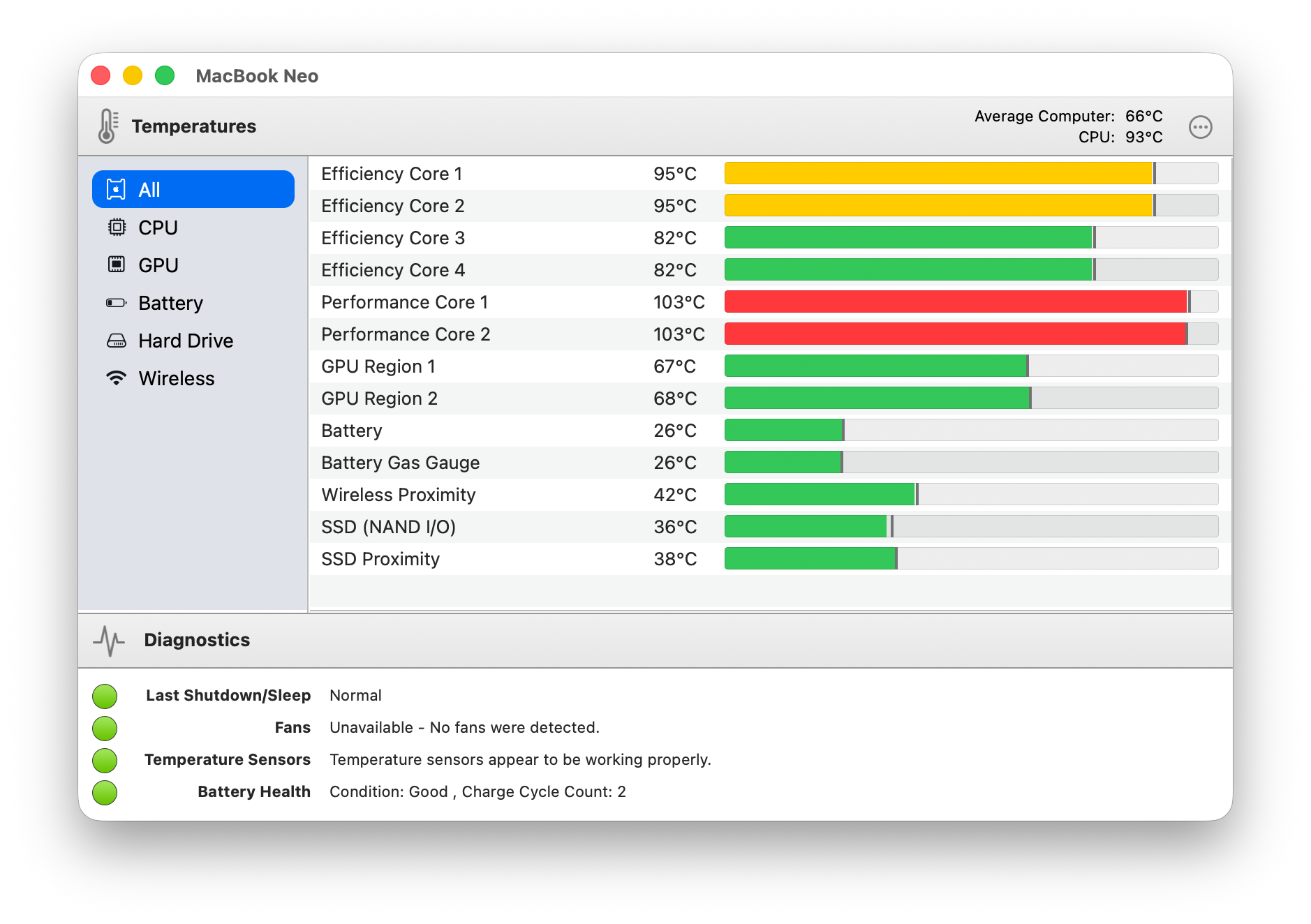The image size is (1311, 924).
Task: Select the All sensors view
Action: (x=193, y=188)
